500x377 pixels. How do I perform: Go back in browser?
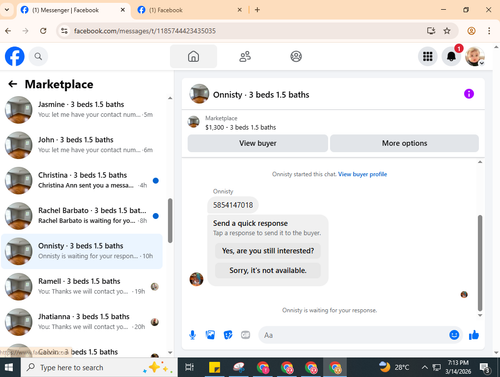pos(8,31)
